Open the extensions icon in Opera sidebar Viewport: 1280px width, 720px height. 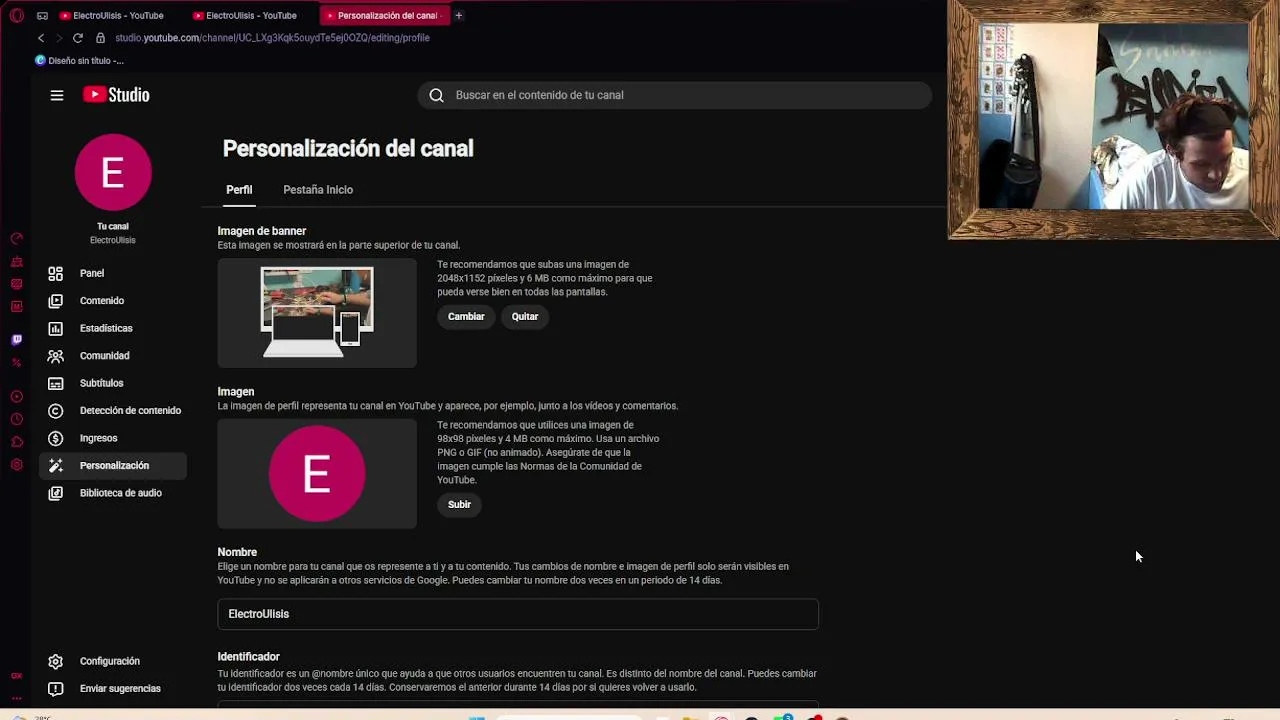pyautogui.click(x=16, y=442)
